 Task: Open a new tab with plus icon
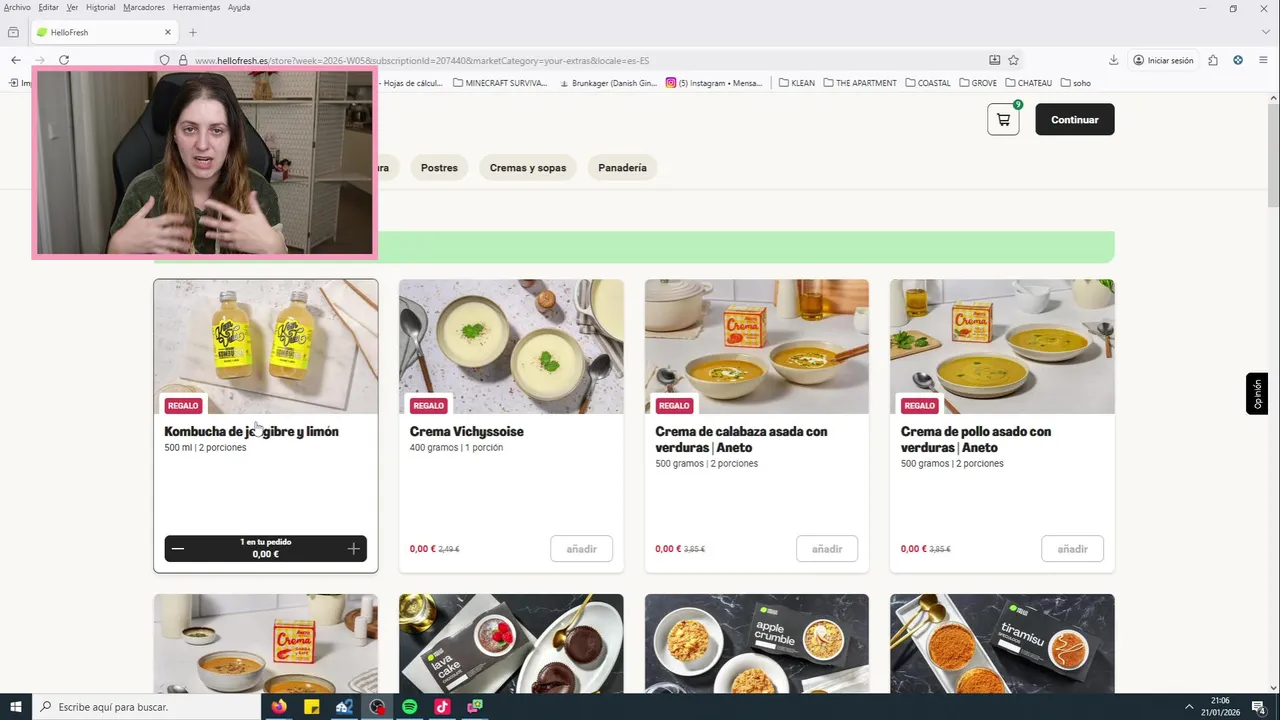point(193,32)
